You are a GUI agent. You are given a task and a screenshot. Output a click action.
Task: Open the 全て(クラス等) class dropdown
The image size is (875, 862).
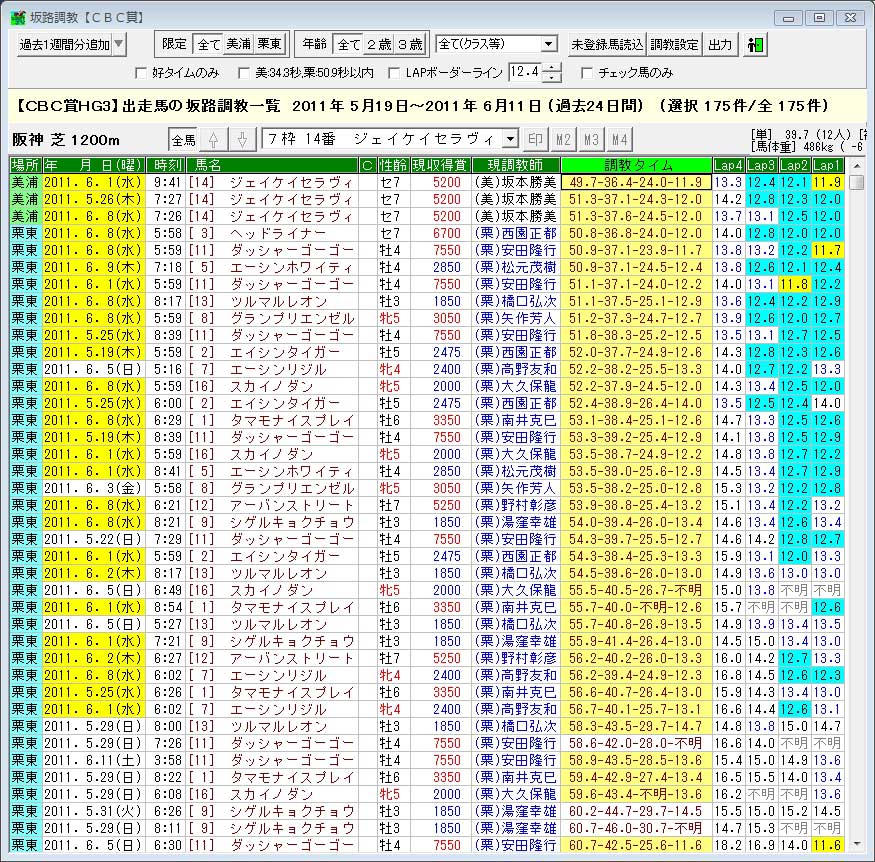(x=497, y=45)
